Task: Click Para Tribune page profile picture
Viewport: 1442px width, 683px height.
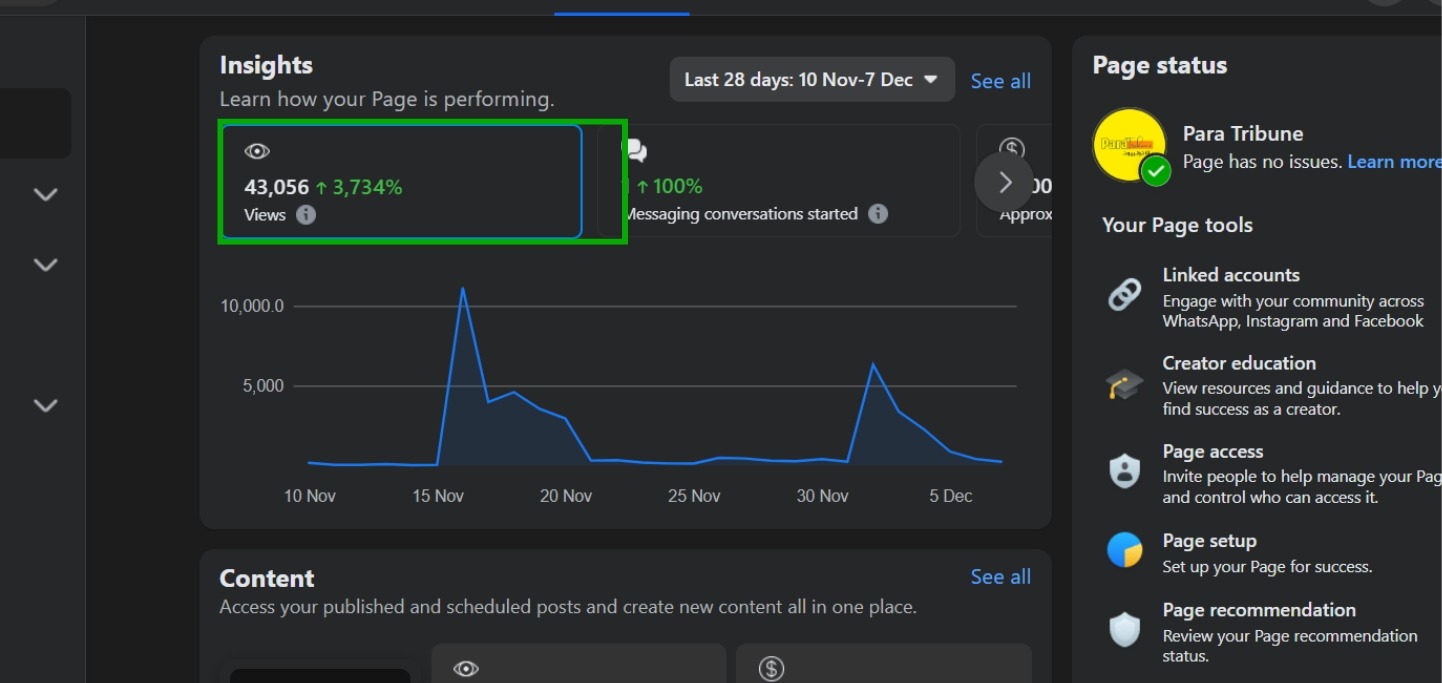Action: coord(1132,145)
